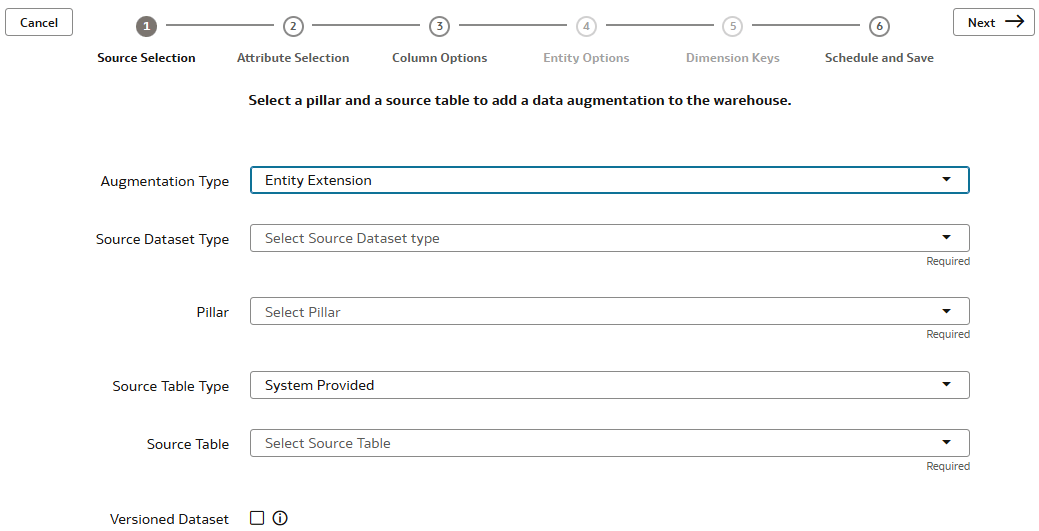
Task: Open the Augmentation Type dropdown
Action: point(608,180)
